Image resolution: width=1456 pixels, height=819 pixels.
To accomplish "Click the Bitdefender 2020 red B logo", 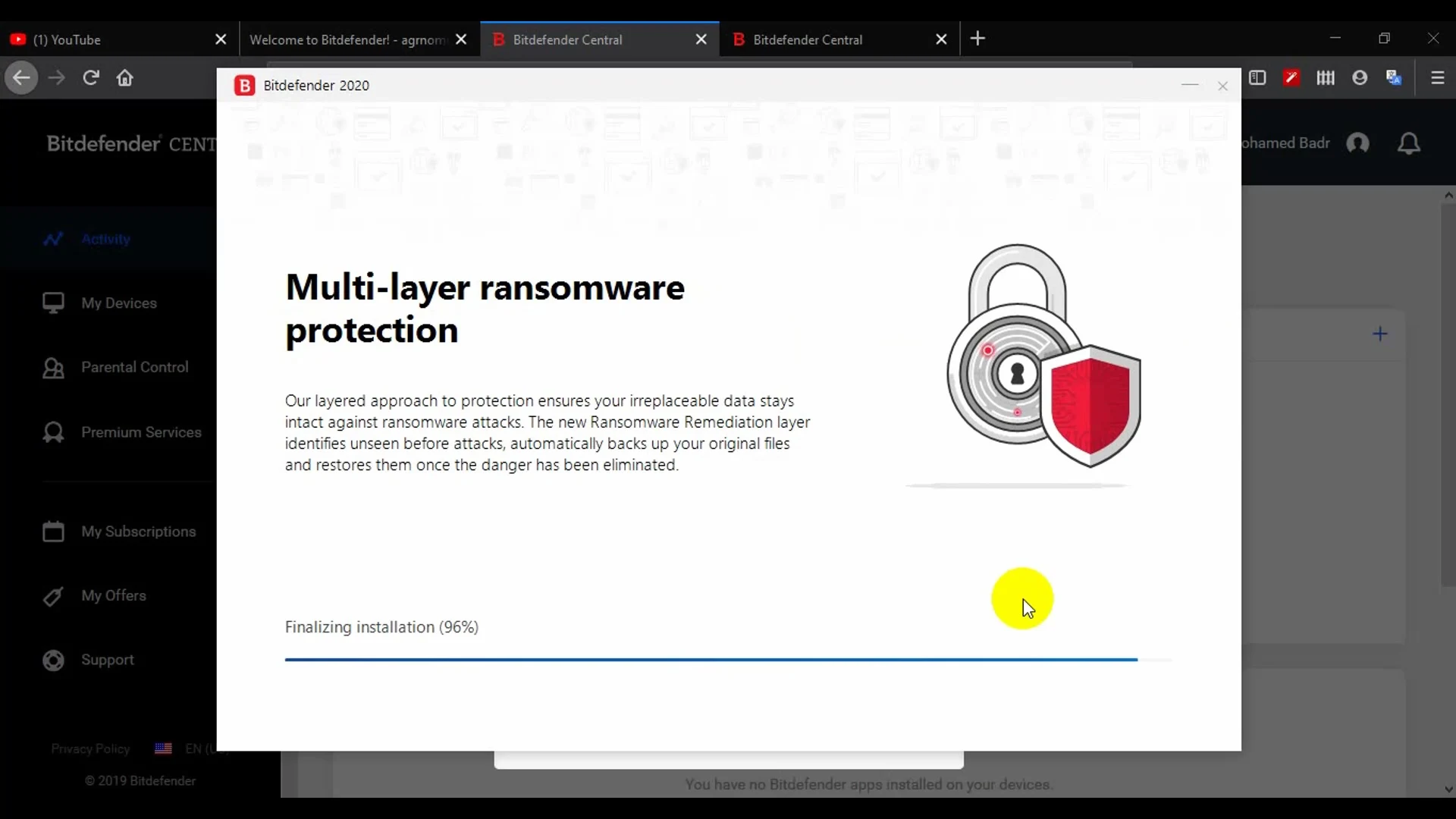I will [244, 86].
